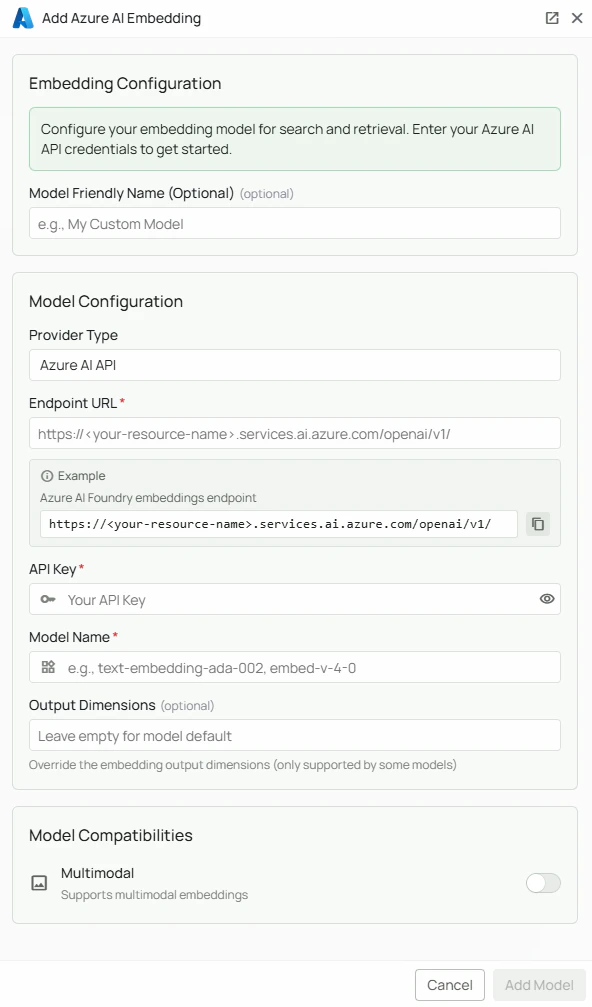
Task: Click the 'Supports multimodal embeddings' description
Action: [x=154, y=895]
